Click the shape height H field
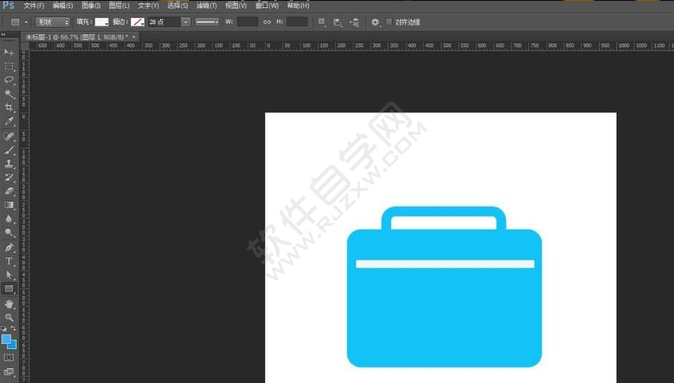 (x=297, y=22)
